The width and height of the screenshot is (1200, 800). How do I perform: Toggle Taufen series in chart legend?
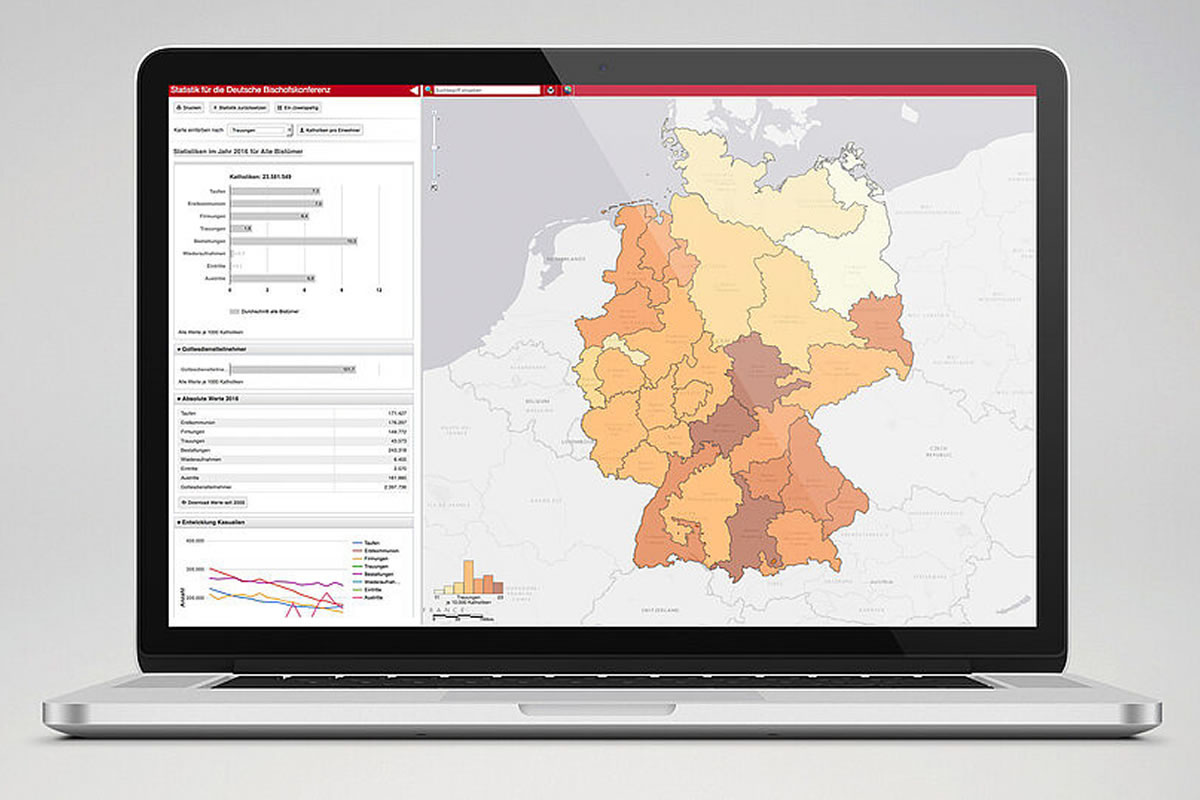(366, 542)
